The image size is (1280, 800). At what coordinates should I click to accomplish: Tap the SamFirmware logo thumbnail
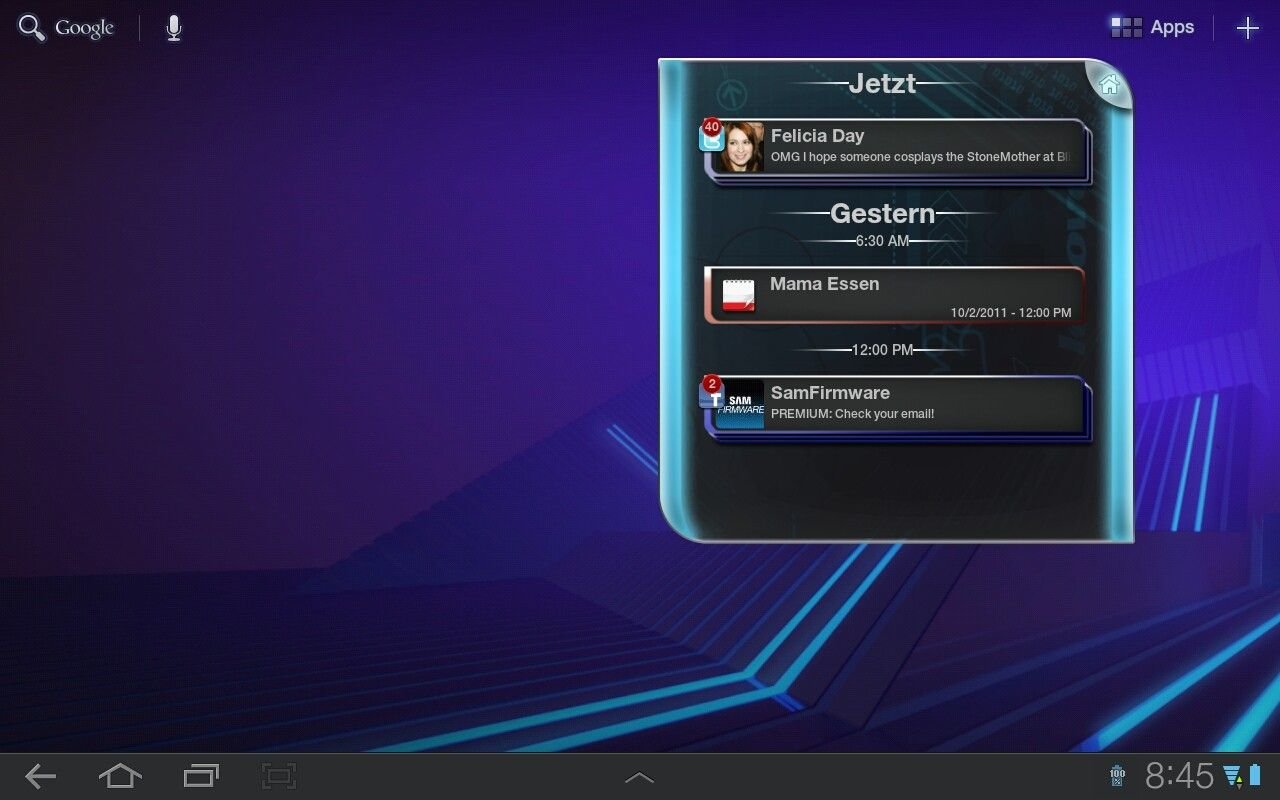742,405
